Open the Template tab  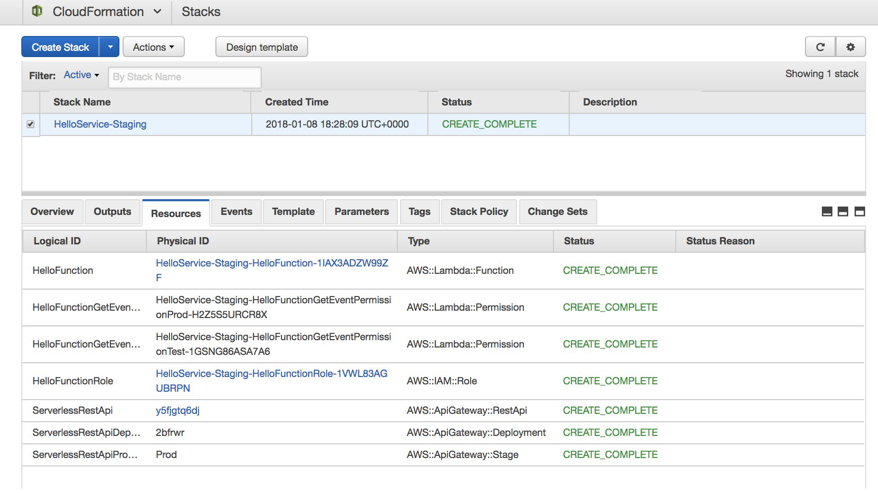click(293, 212)
